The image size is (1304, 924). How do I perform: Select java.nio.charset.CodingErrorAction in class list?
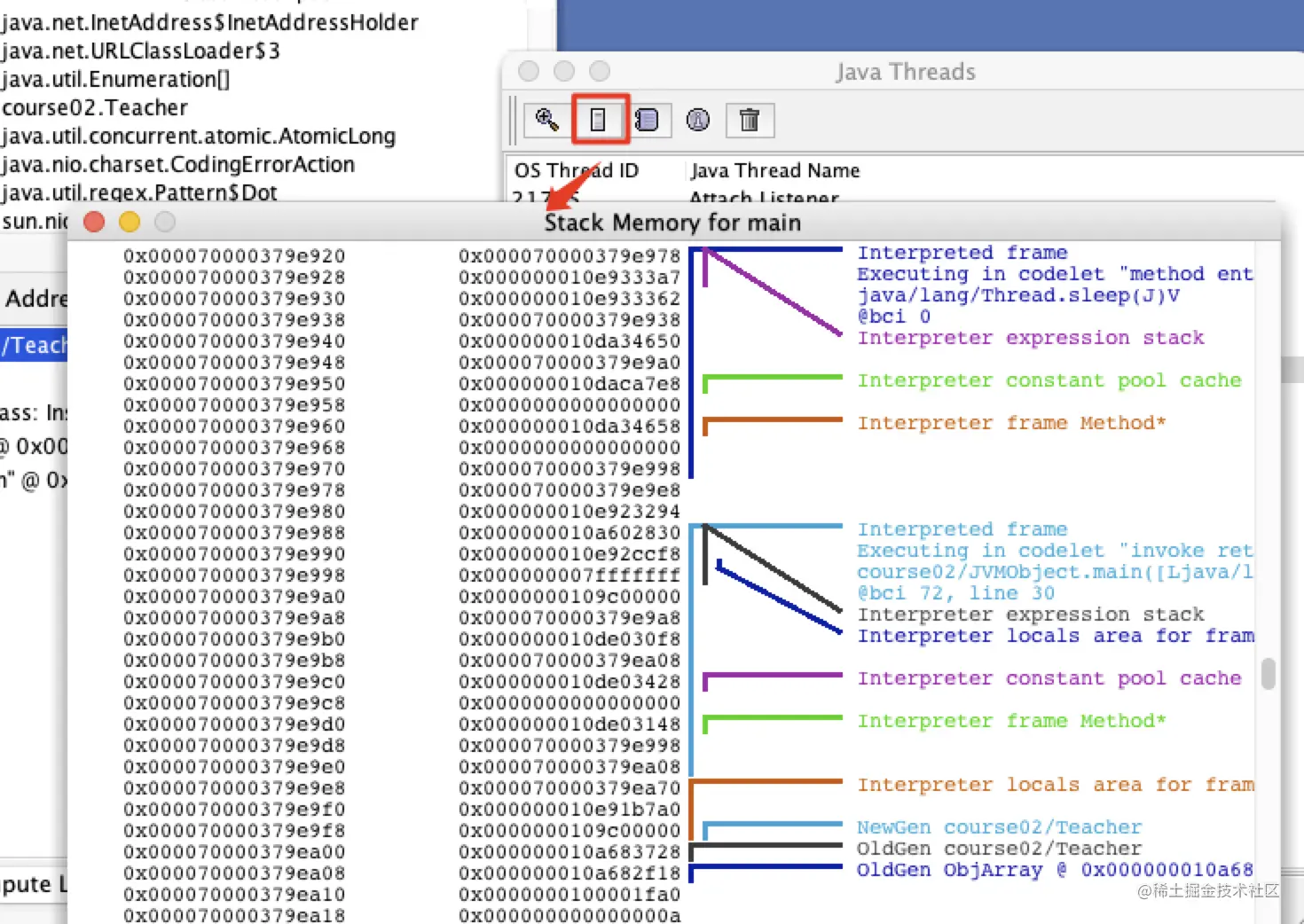(177, 164)
